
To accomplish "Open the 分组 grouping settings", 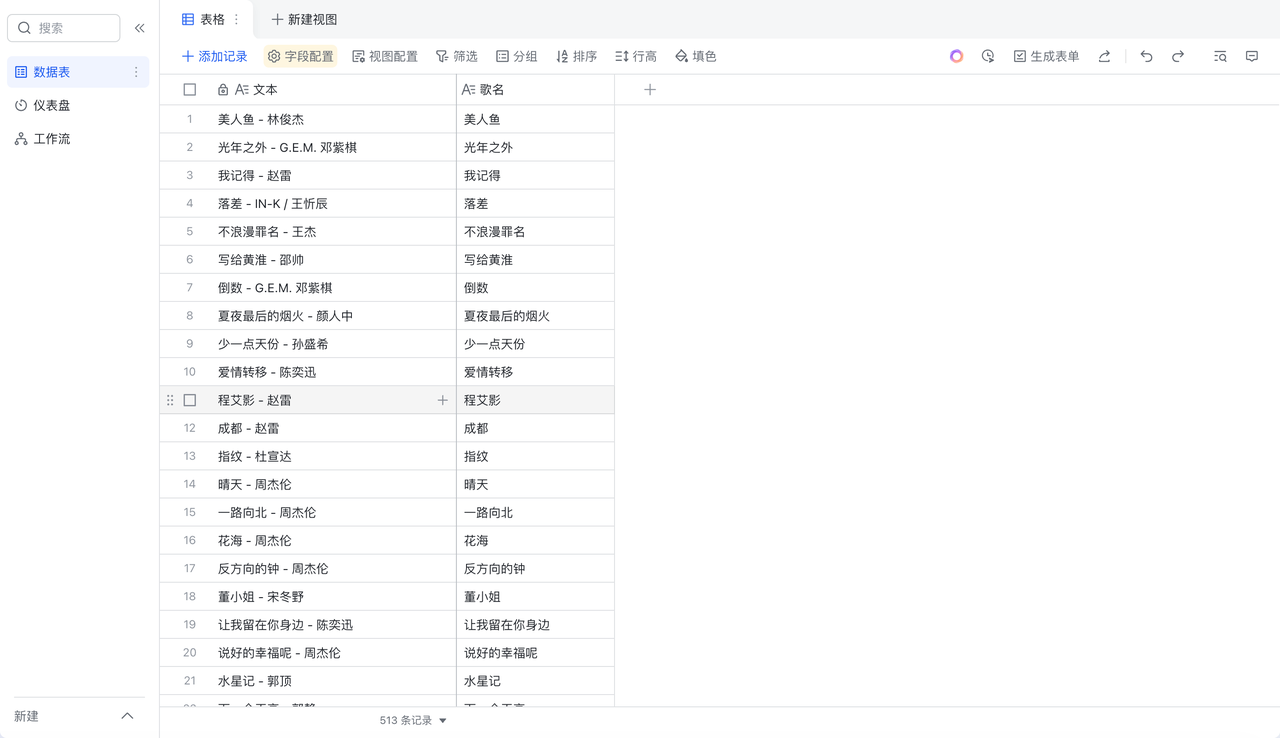I will [x=516, y=56].
